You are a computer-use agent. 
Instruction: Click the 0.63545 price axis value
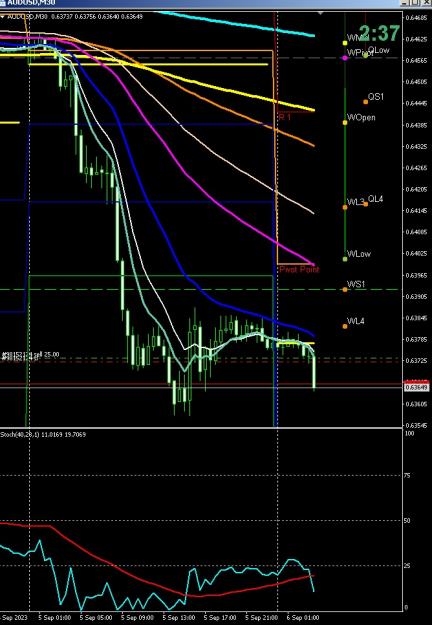coord(417,425)
